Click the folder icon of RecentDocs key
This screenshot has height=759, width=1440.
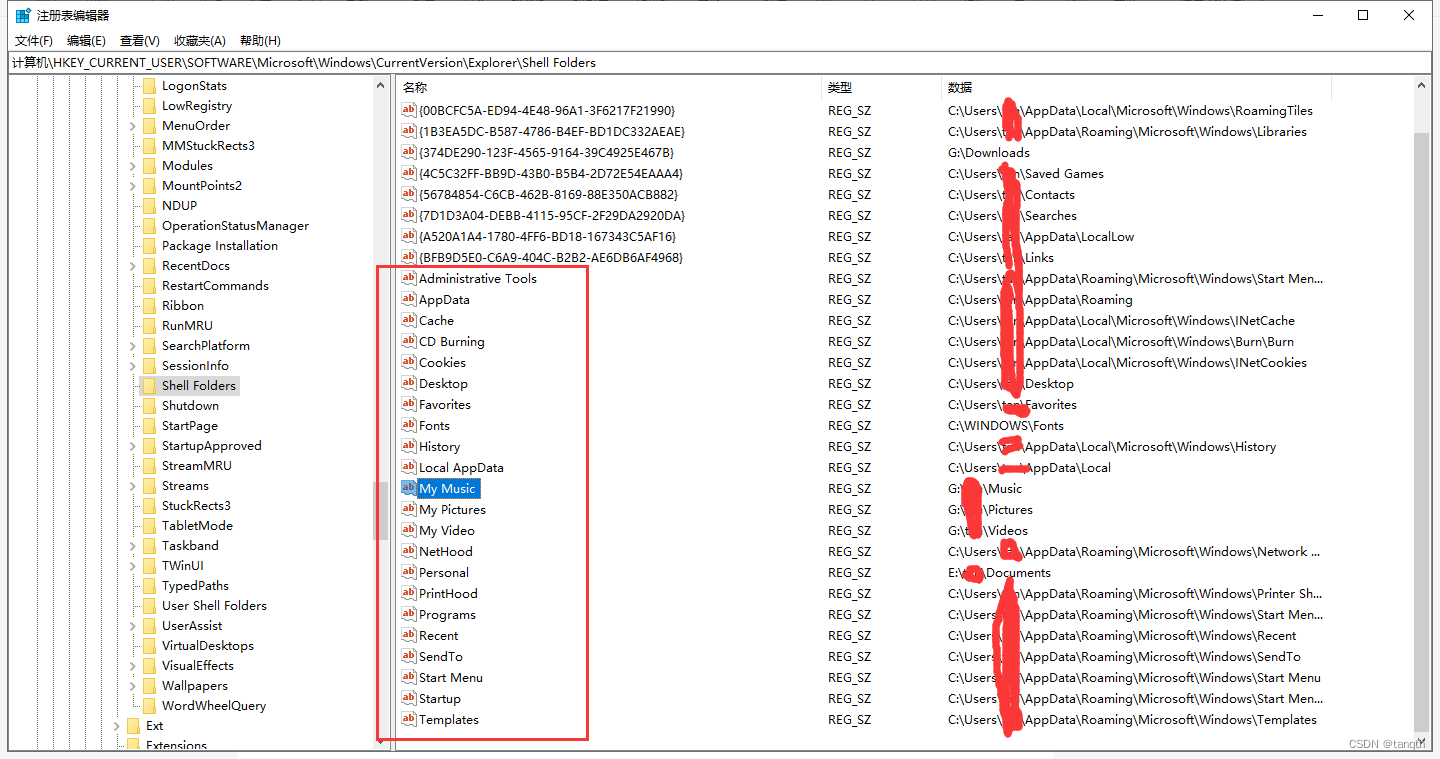pyautogui.click(x=150, y=265)
